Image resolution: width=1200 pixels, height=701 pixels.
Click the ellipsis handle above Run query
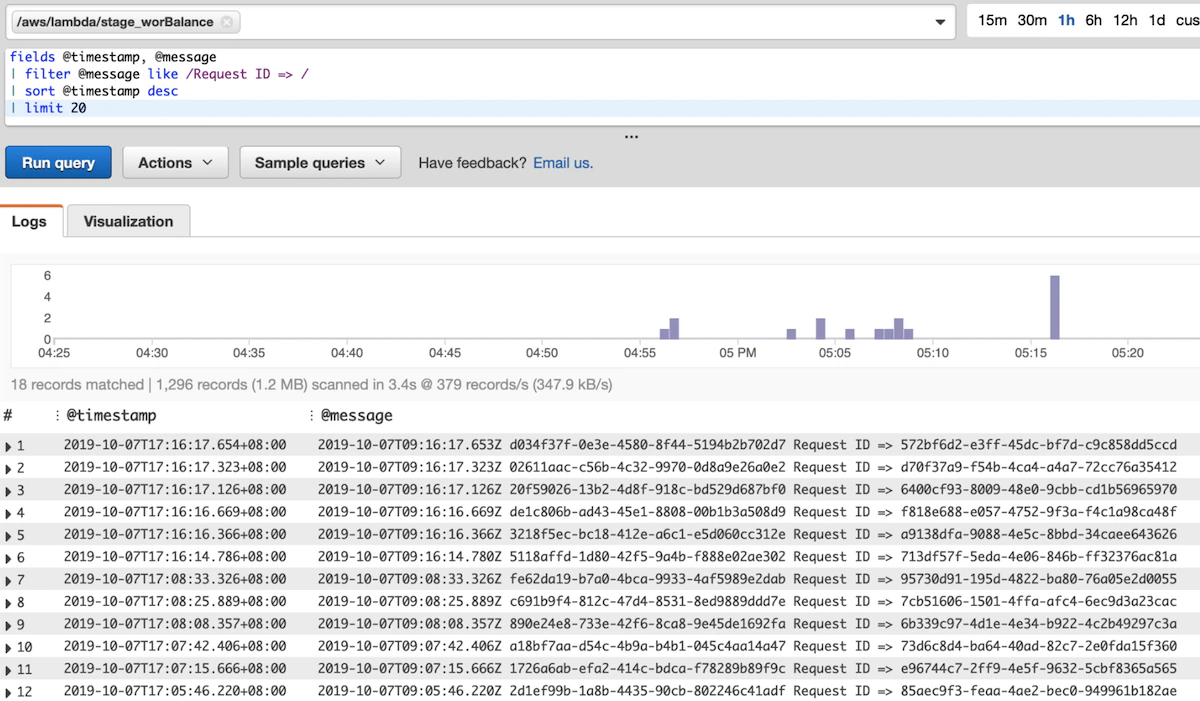tap(631, 135)
